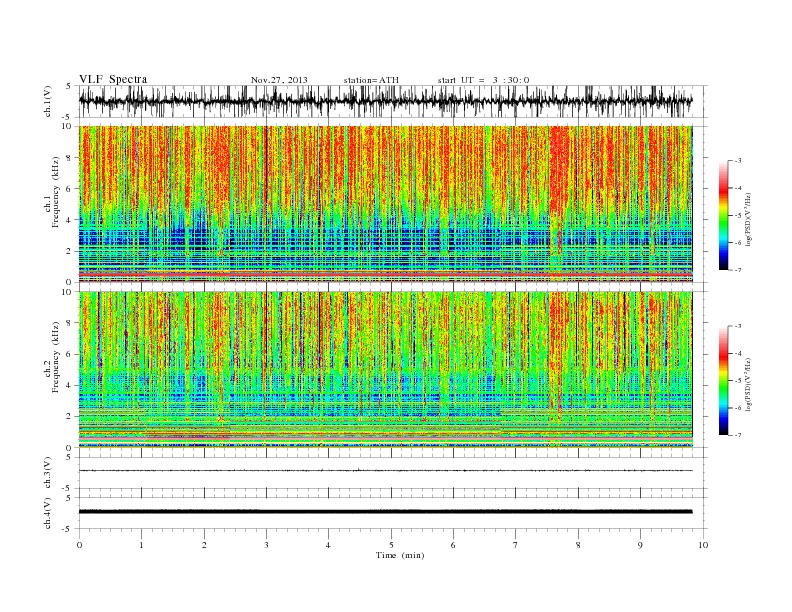Click the "-3" label on ch.2 color bar
This screenshot has width=792, height=612.
pyautogui.click(x=738, y=326)
